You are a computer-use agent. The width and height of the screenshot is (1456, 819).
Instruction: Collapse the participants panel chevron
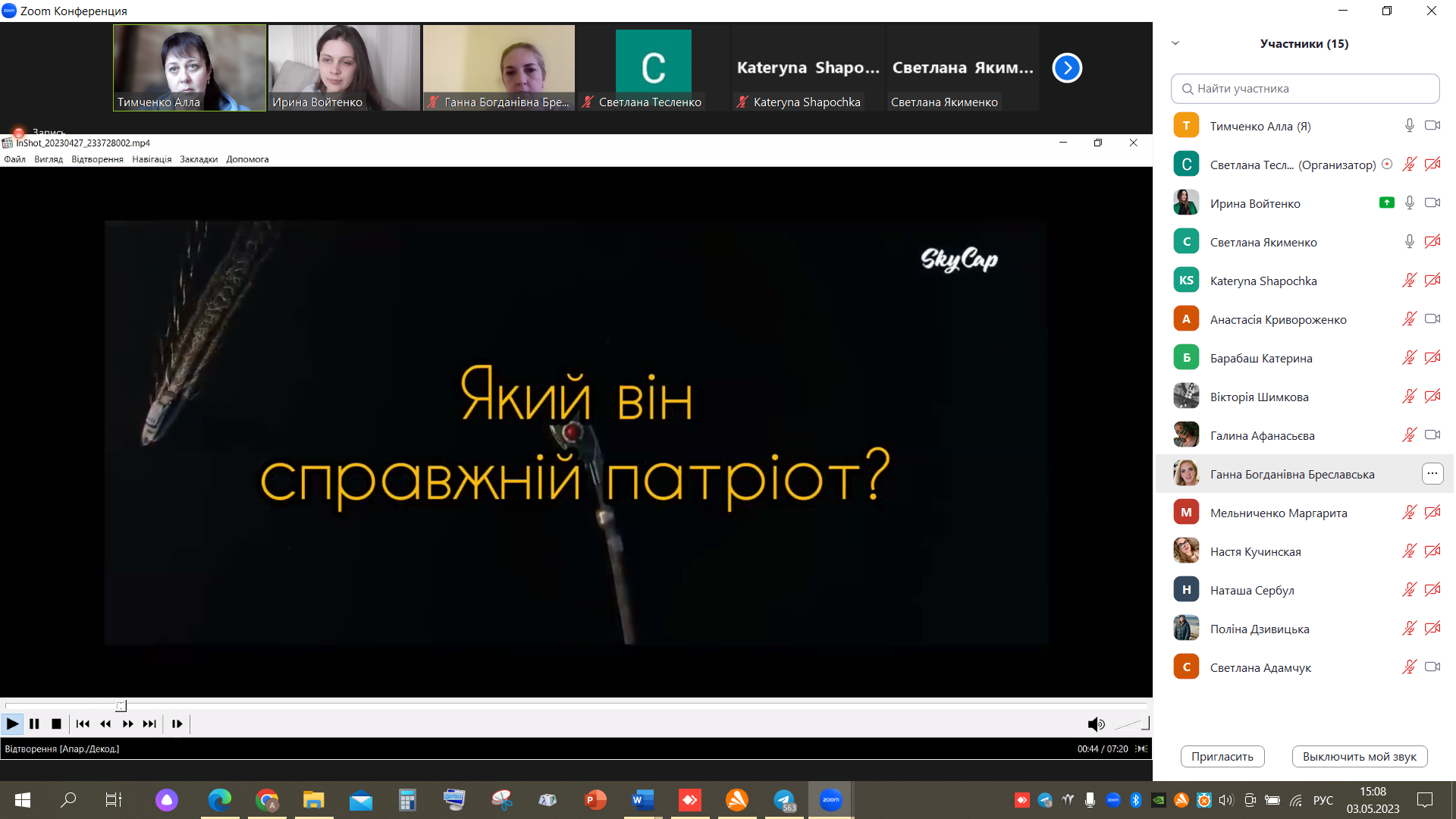point(1175,43)
